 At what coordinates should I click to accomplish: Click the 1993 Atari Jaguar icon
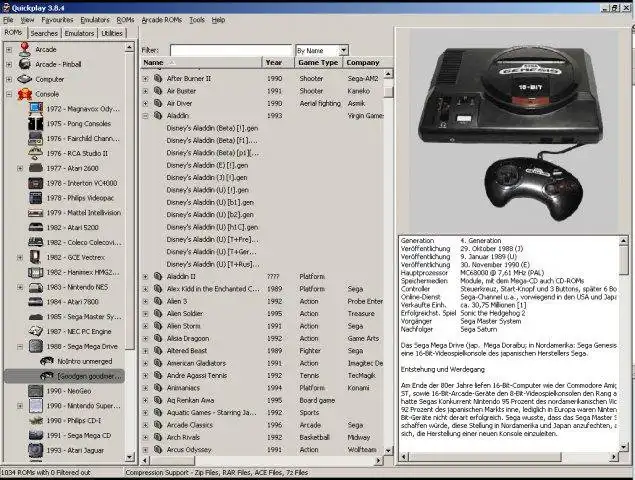click(x=36, y=450)
